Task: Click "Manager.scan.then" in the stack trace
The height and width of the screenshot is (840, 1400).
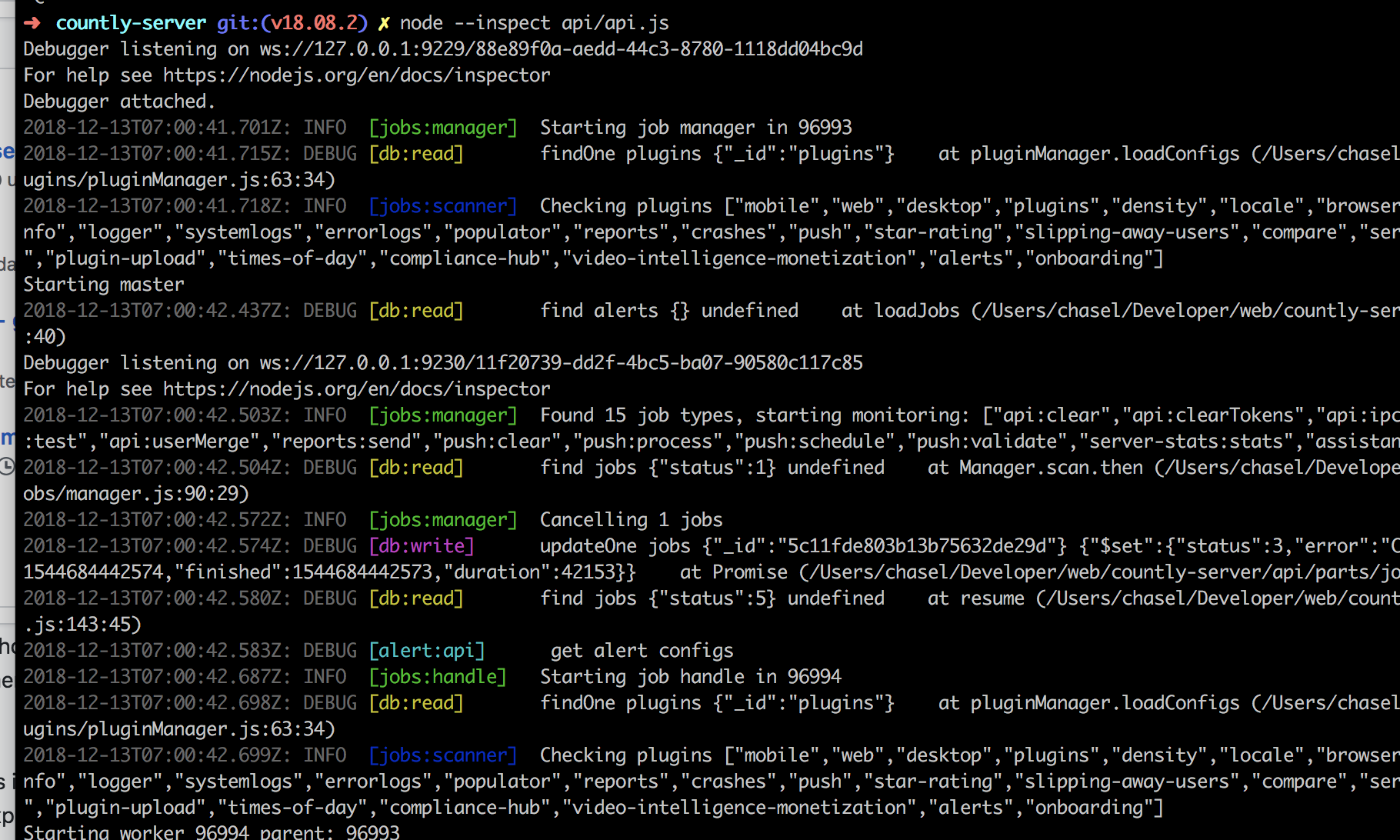Action: pos(1051,468)
